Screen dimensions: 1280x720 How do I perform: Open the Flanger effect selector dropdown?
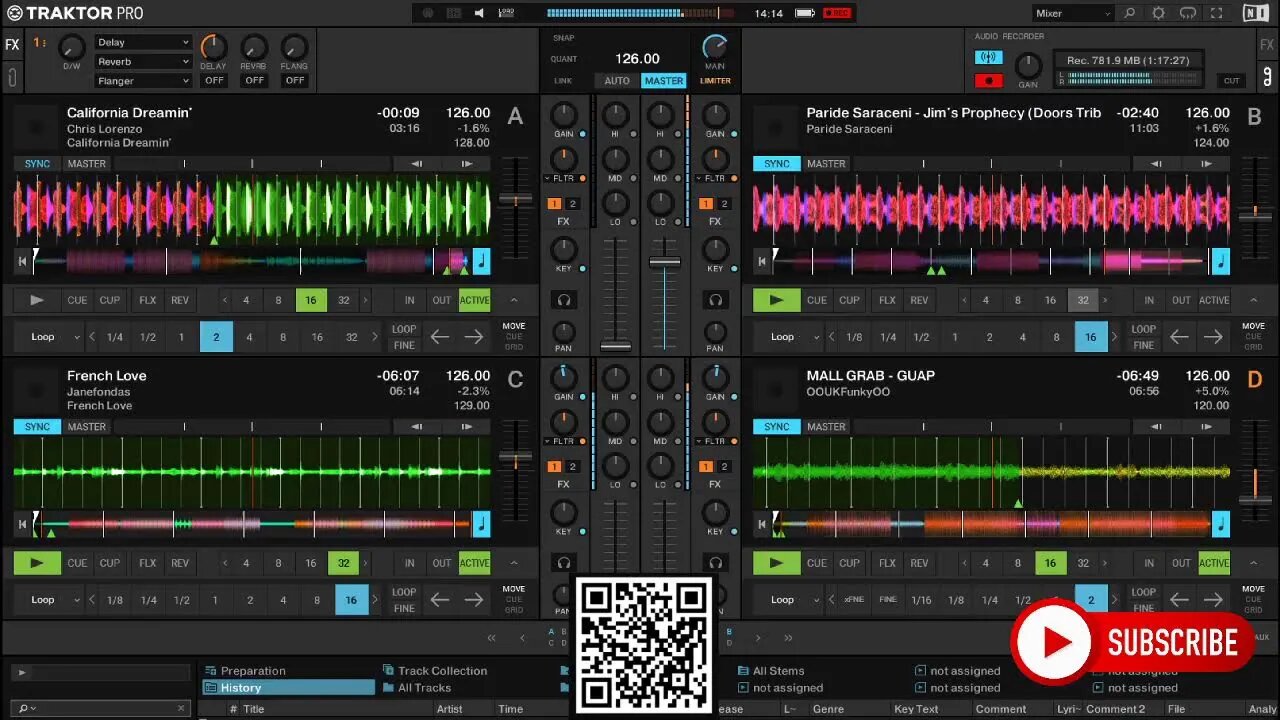click(x=143, y=81)
